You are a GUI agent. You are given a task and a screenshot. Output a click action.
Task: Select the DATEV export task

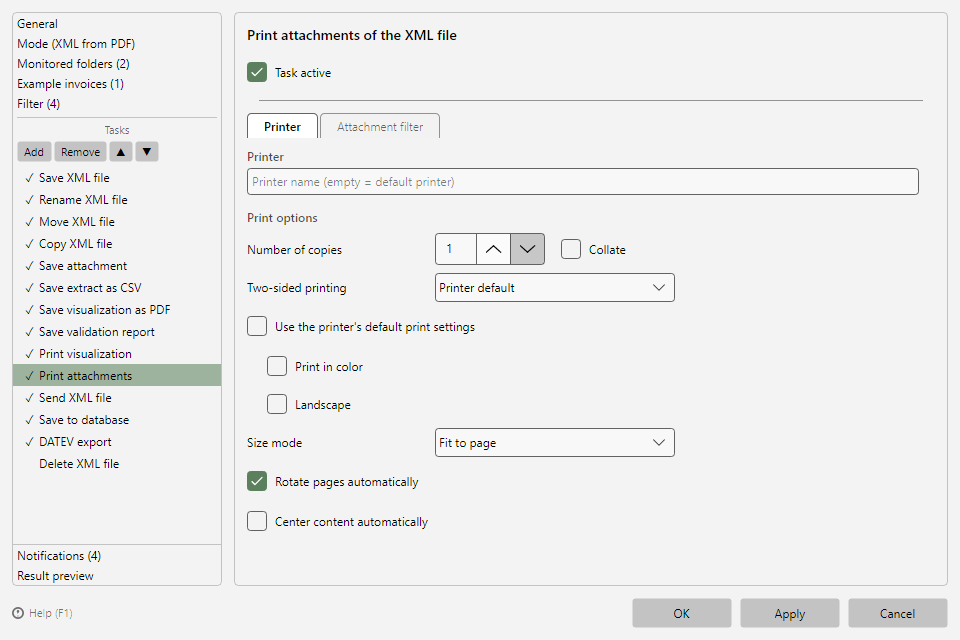click(117, 442)
